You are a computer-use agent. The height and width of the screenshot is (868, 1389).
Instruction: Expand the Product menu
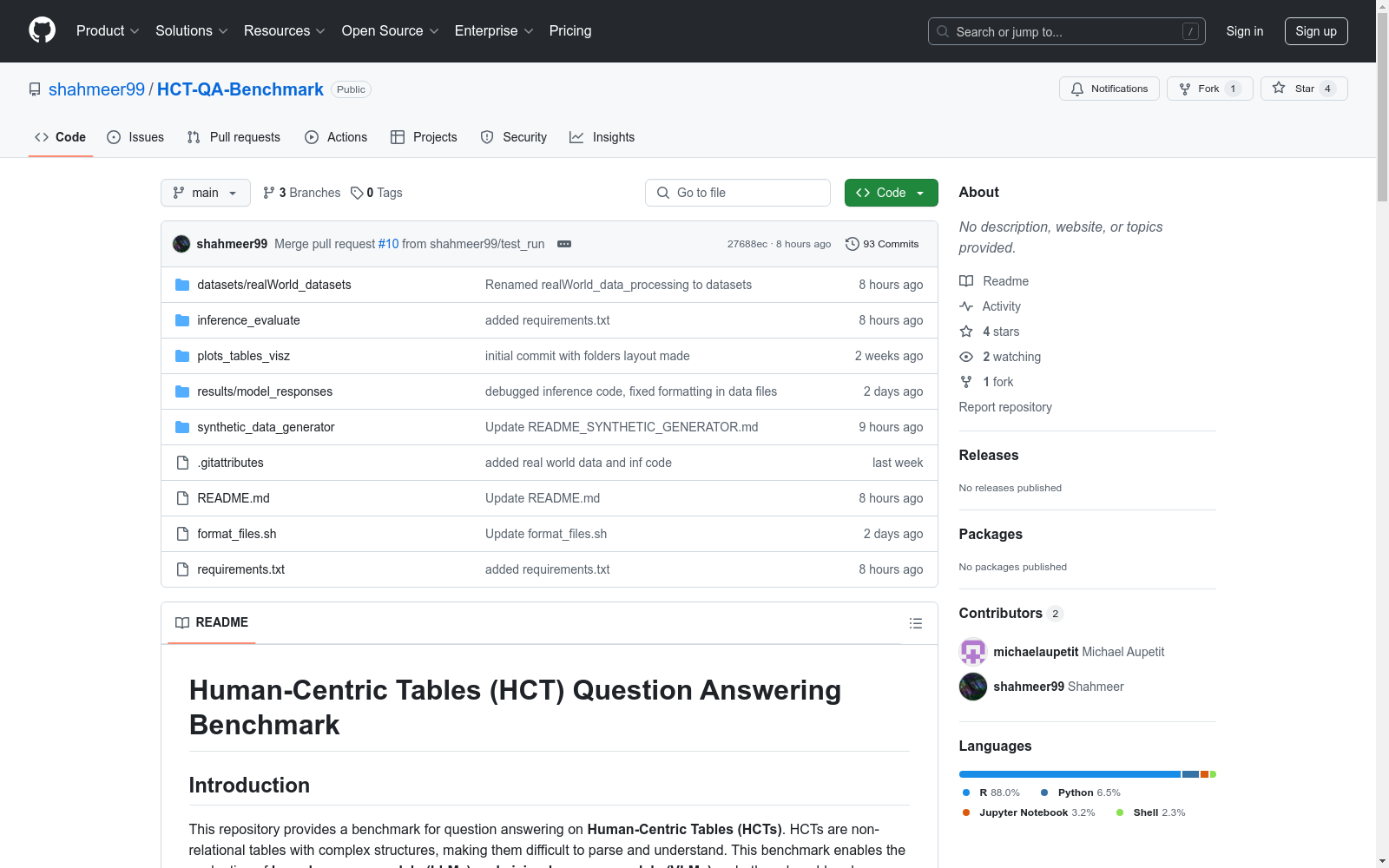point(108,31)
